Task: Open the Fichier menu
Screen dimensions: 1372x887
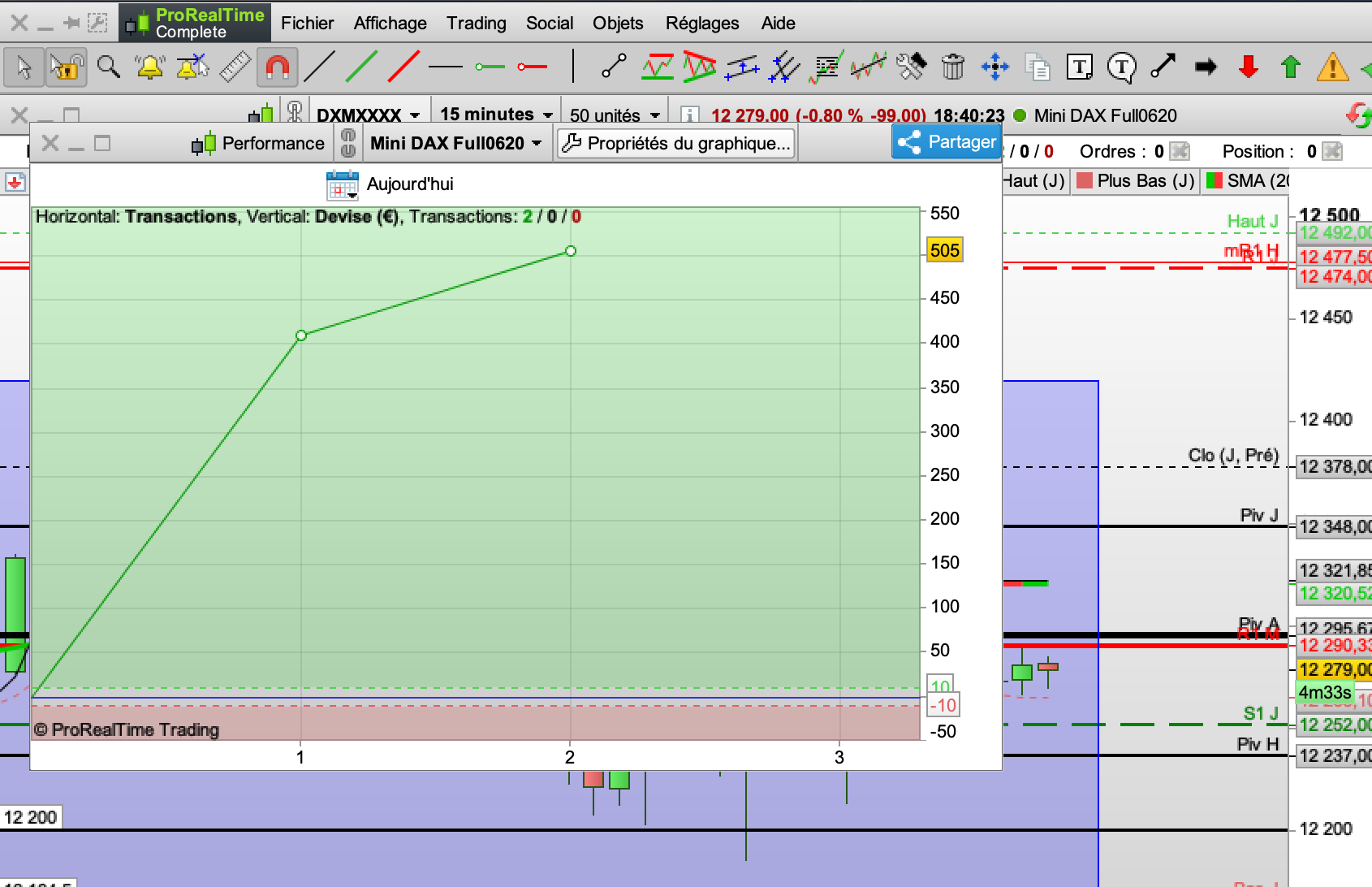Action: 308,23
